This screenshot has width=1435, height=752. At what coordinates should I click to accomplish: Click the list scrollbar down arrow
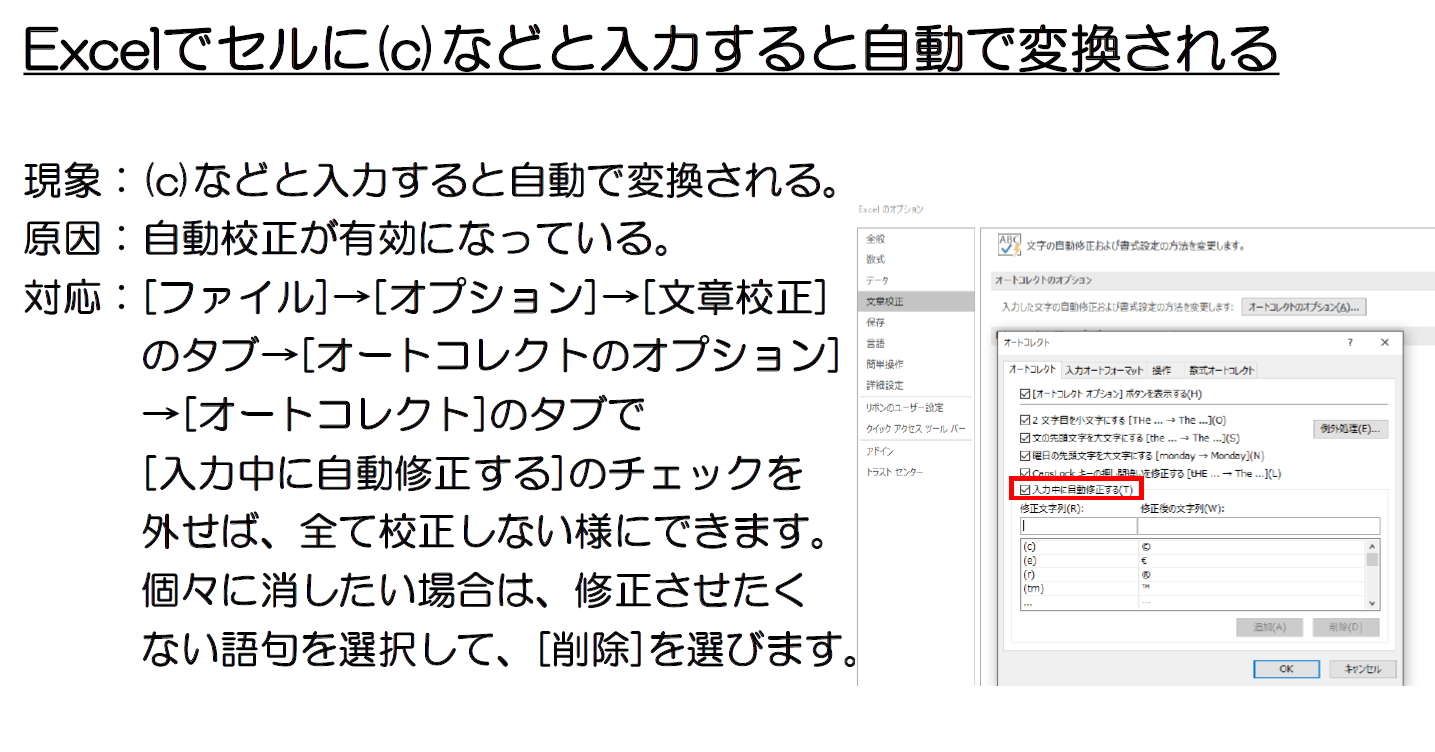pyautogui.click(x=1372, y=603)
